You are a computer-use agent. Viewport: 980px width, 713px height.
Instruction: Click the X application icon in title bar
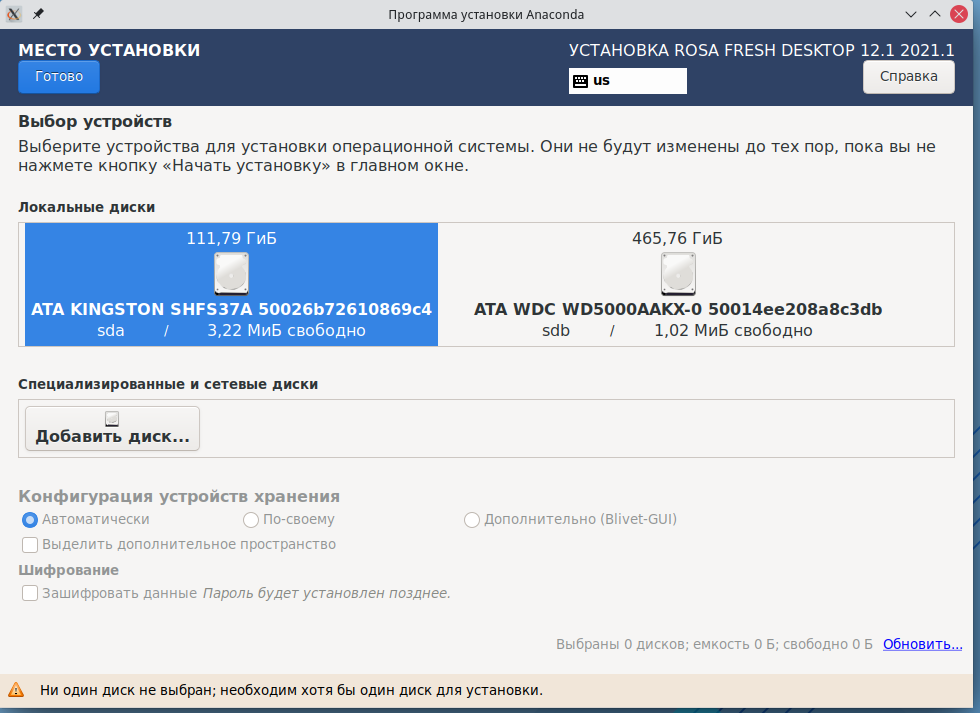(x=13, y=14)
